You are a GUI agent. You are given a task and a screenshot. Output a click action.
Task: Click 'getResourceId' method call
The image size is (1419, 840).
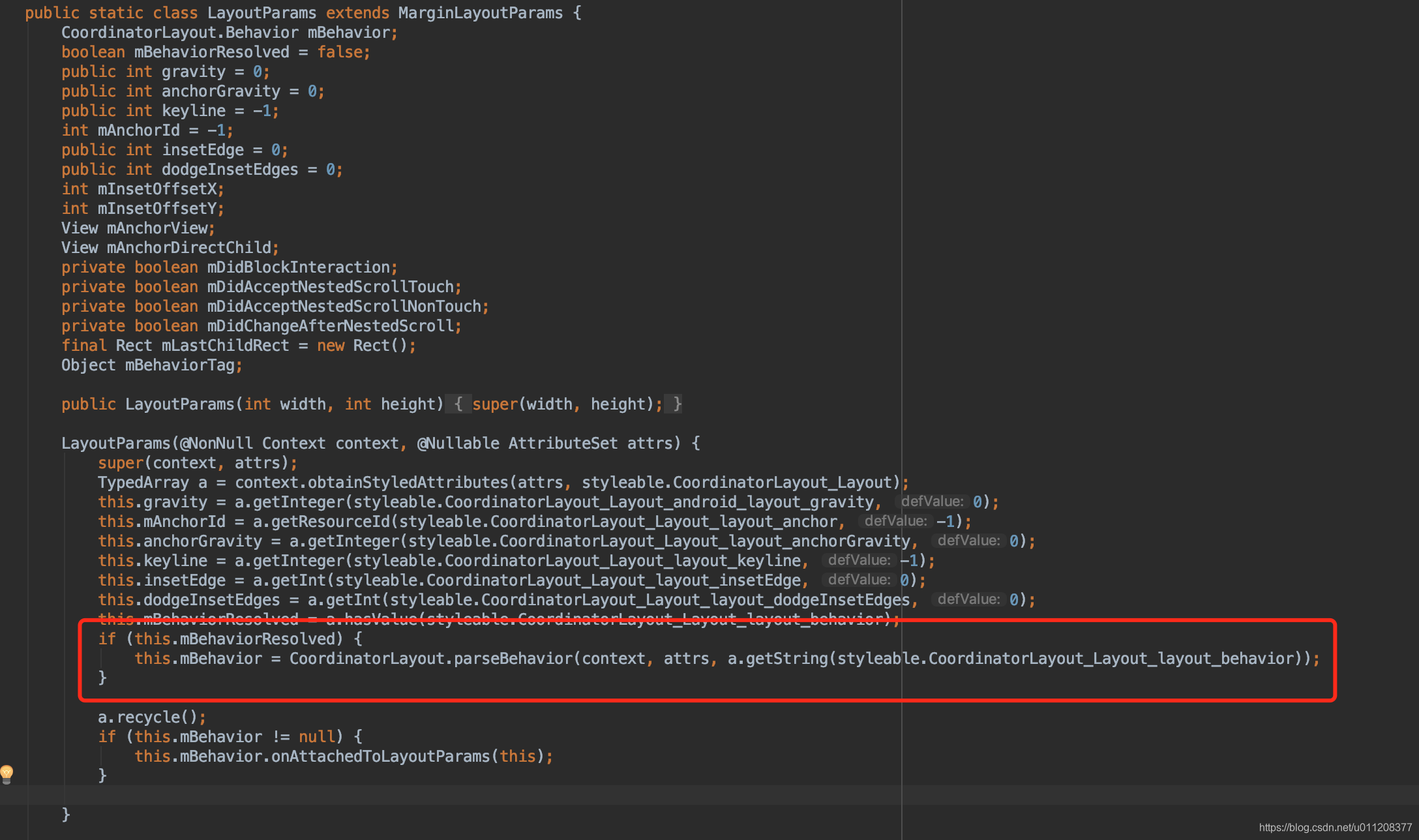click(330, 522)
